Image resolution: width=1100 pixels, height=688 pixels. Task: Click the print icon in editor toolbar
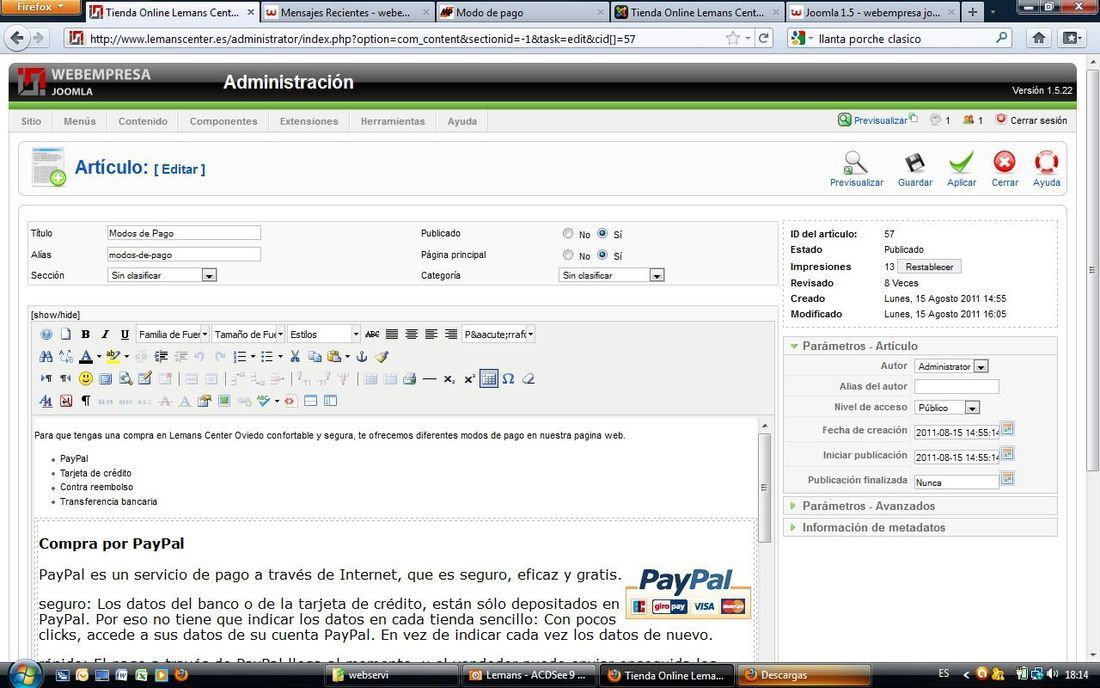pyautogui.click(x=410, y=379)
